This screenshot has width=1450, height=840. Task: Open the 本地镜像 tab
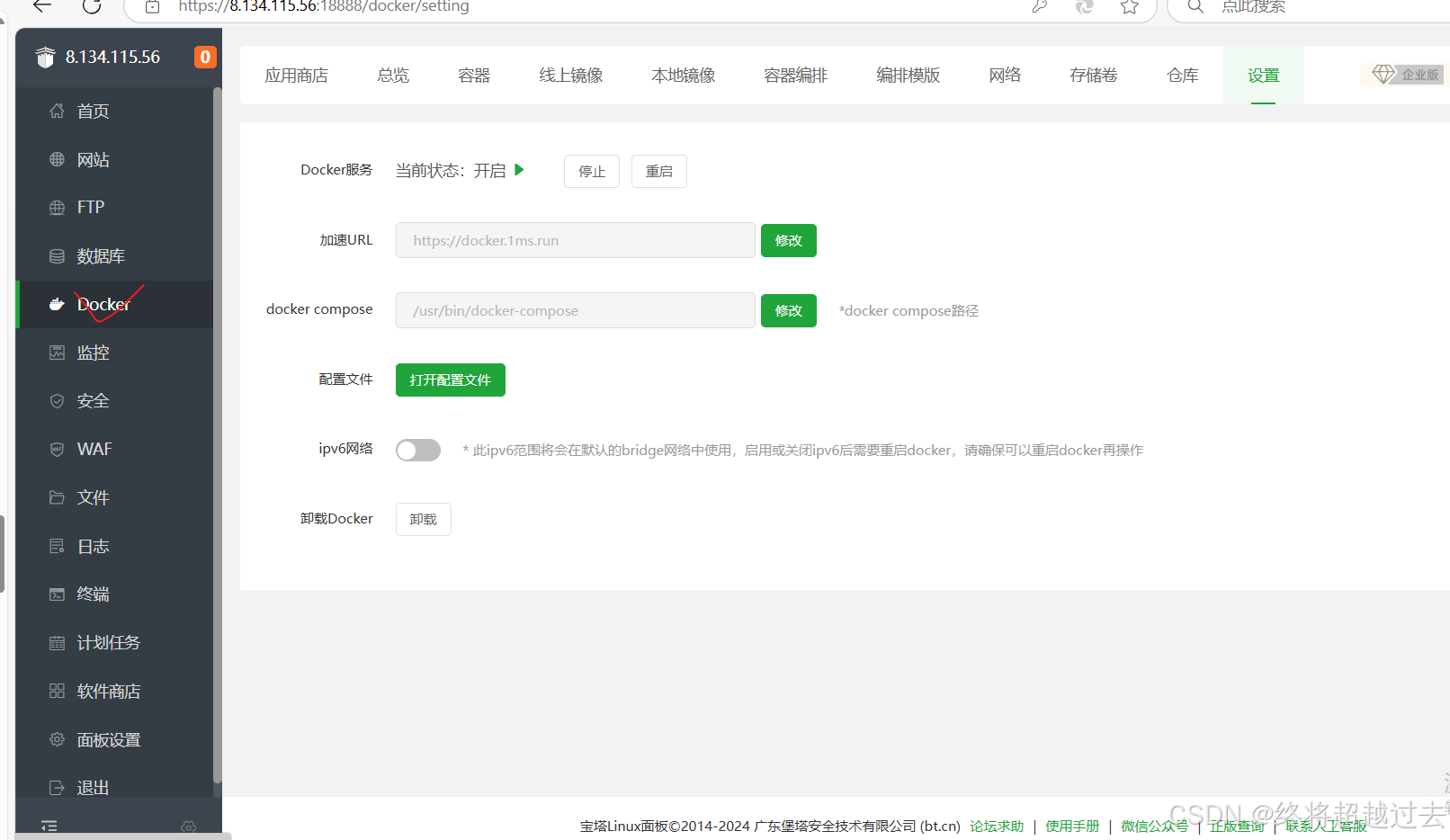pyautogui.click(x=683, y=76)
